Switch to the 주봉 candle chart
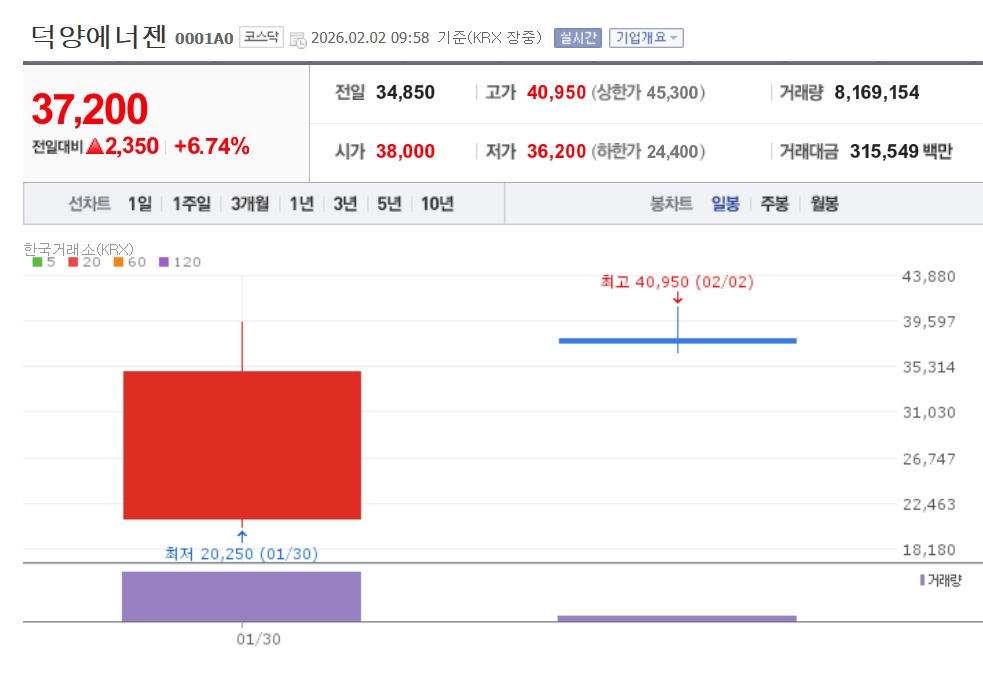 774,204
